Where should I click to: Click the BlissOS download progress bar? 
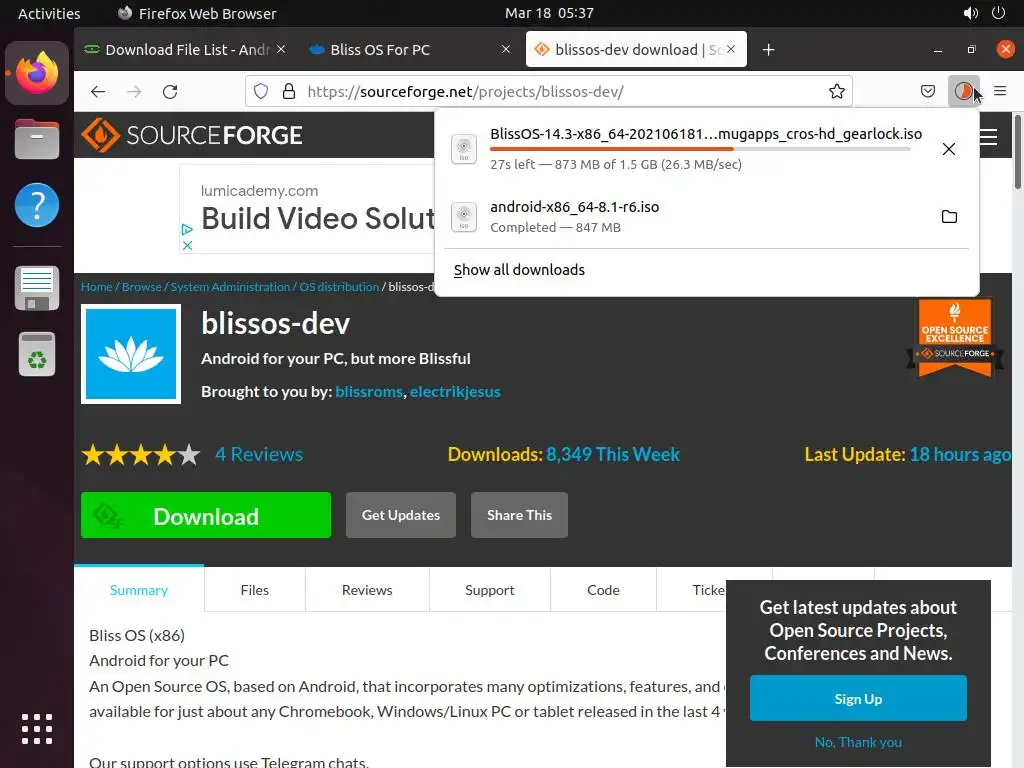click(x=700, y=150)
